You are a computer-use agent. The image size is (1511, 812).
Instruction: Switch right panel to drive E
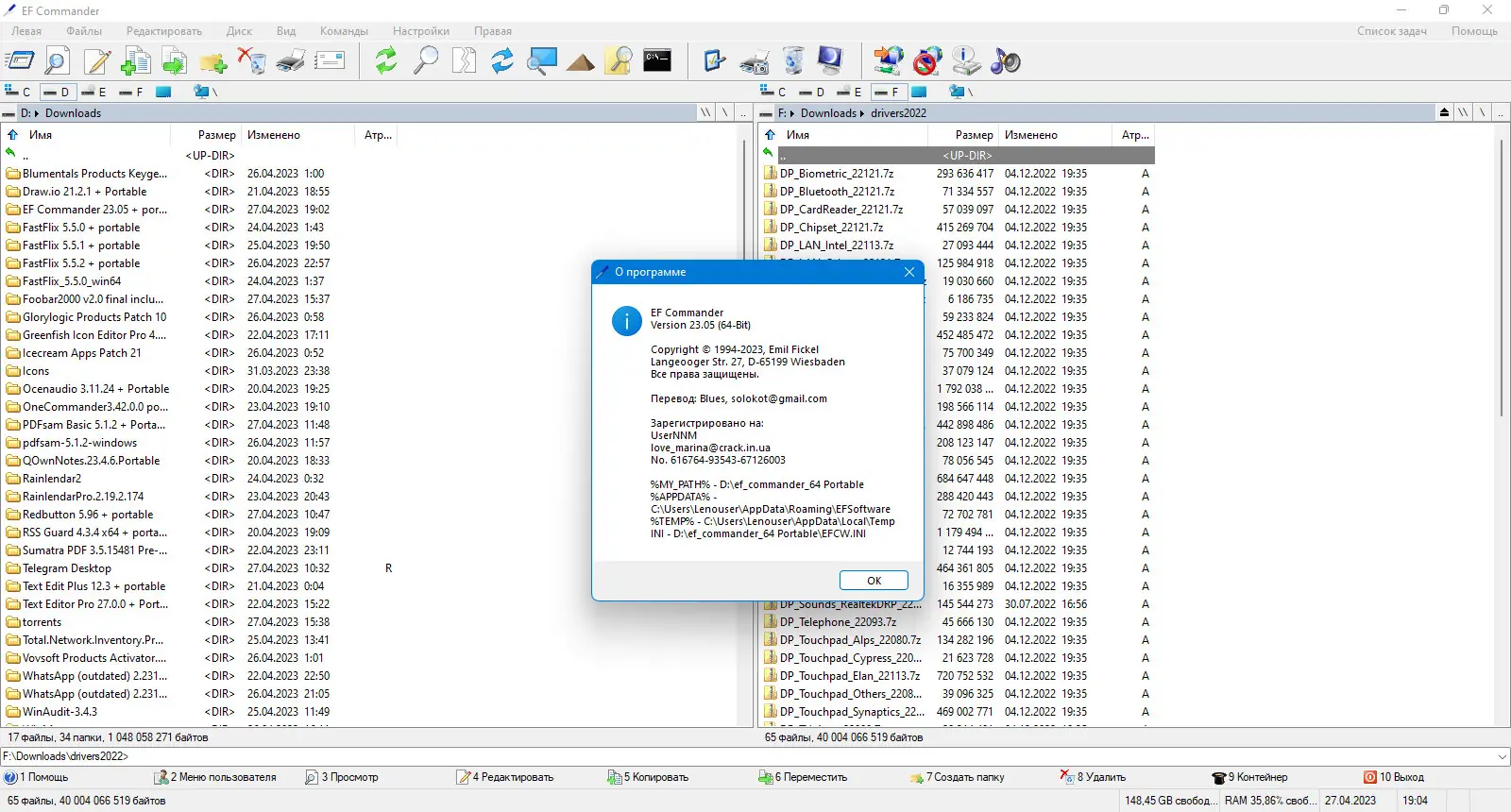[849, 92]
